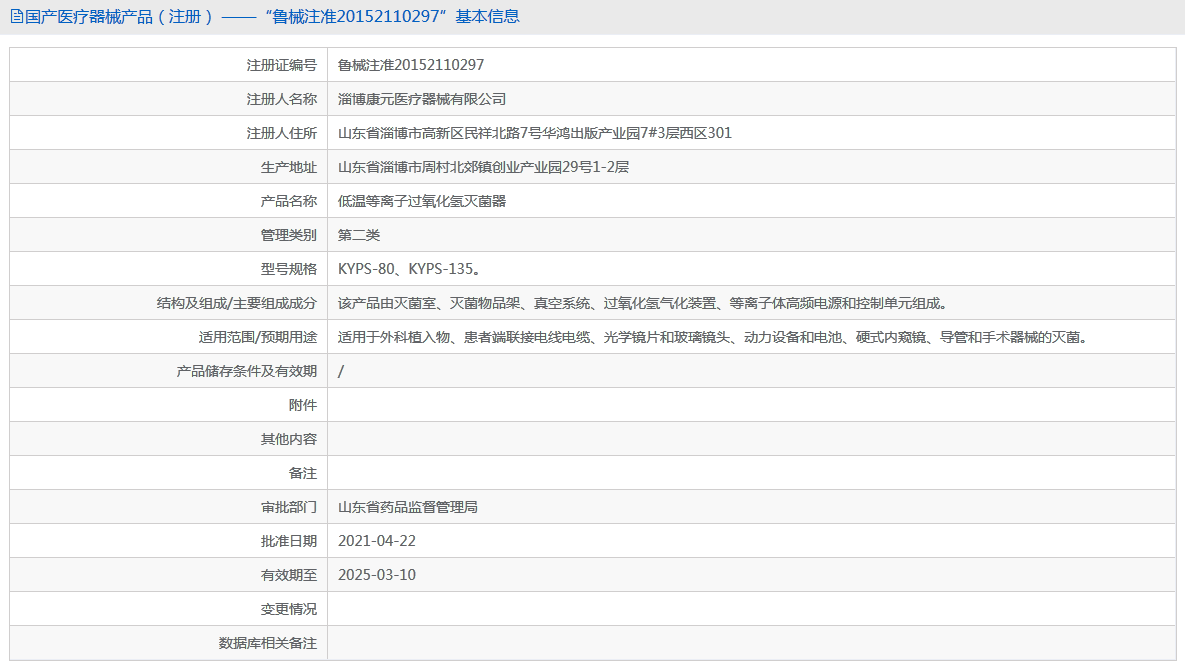This screenshot has width=1185, height=666.
Task: Click the 注册证编号 label cell
Action: (281, 65)
